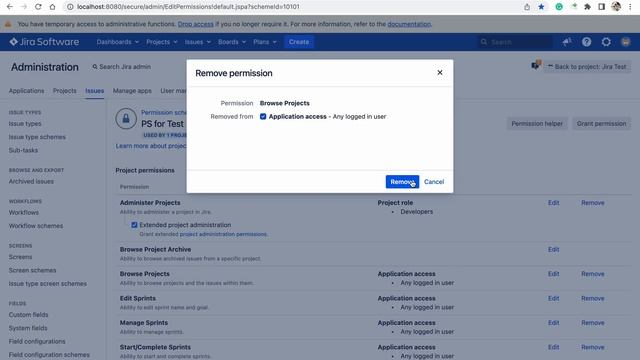Expand the Issues dropdown in top nav
The height and width of the screenshot is (360, 640).
198,42
